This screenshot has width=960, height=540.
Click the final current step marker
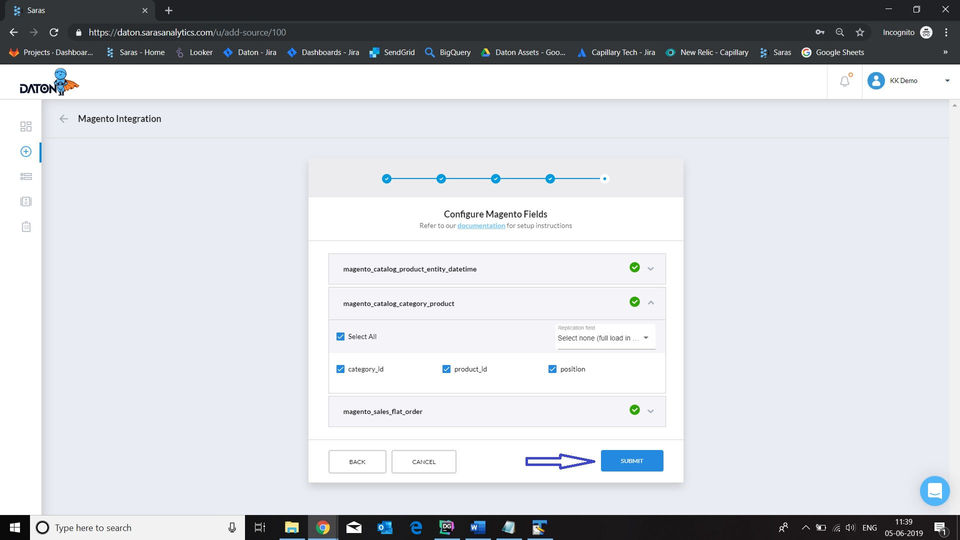pyautogui.click(x=604, y=179)
